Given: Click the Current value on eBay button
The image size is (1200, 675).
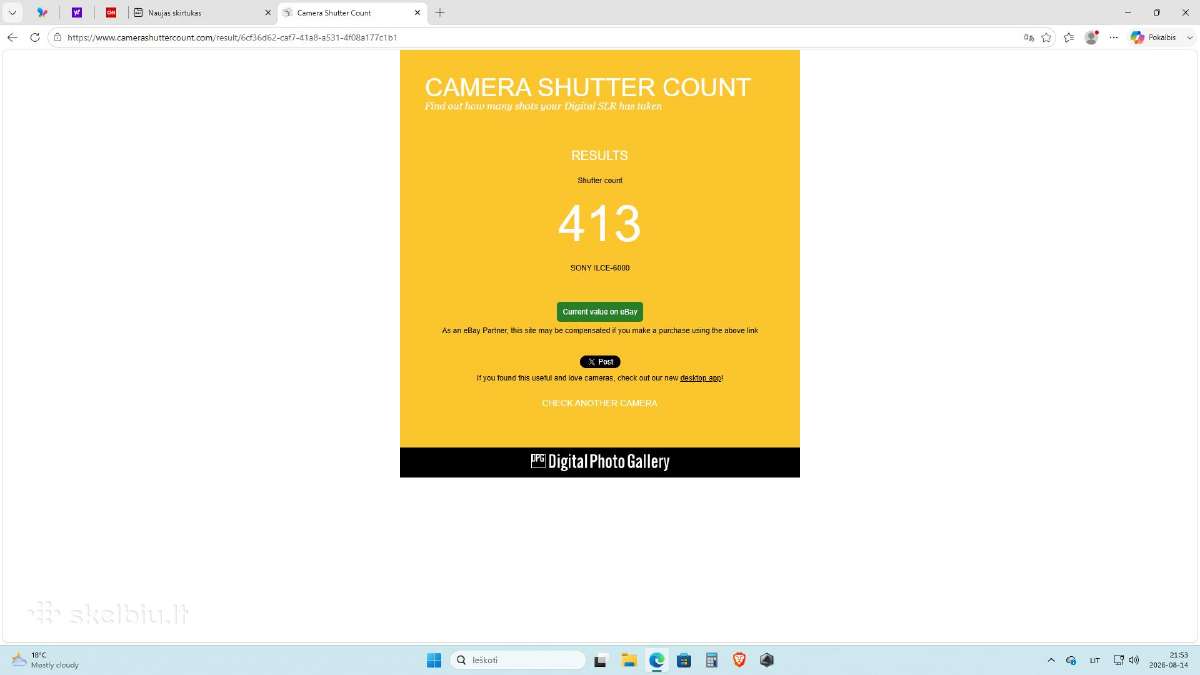Looking at the screenshot, I should 600,312.
